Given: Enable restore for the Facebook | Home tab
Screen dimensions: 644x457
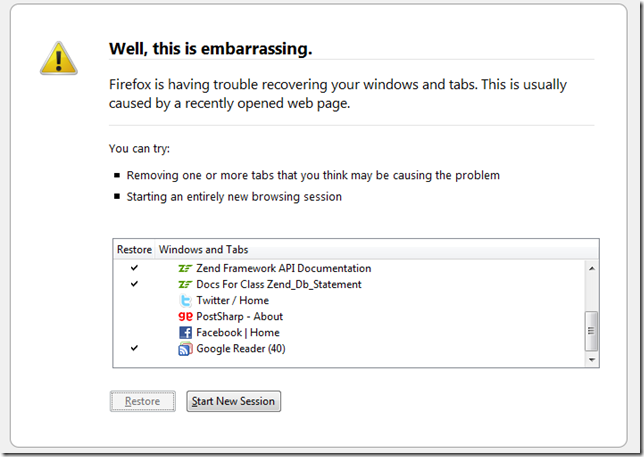Looking at the screenshot, I should click(134, 332).
